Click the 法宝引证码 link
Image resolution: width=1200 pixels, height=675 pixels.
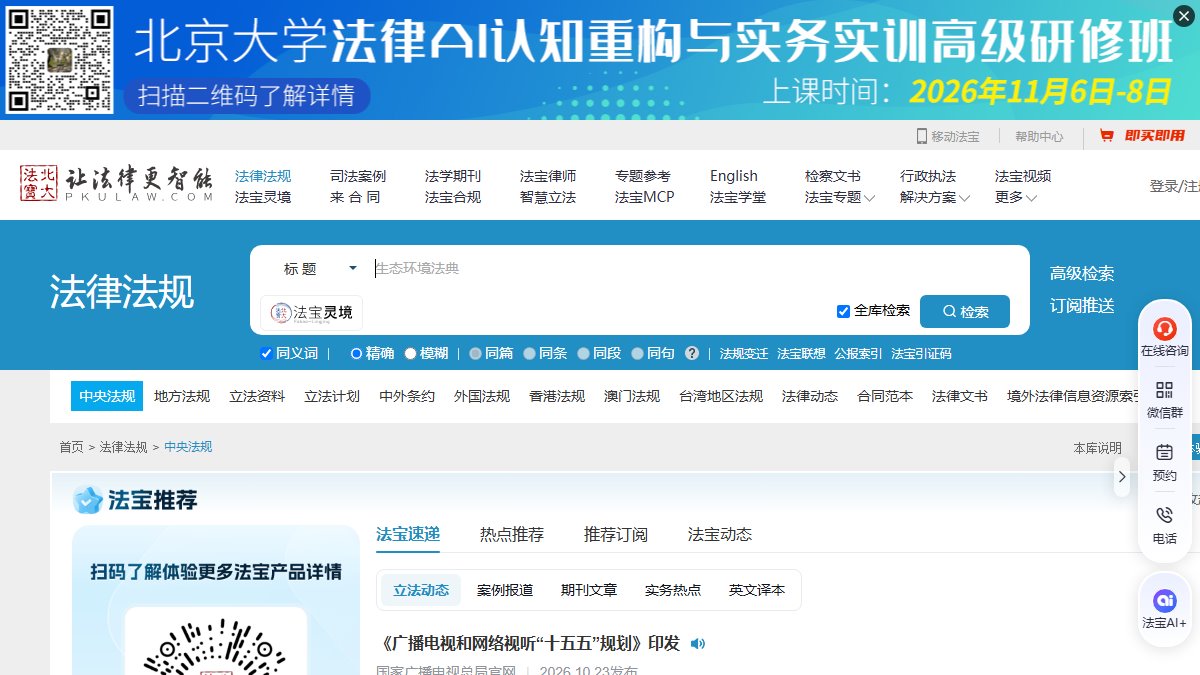point(921,353)
